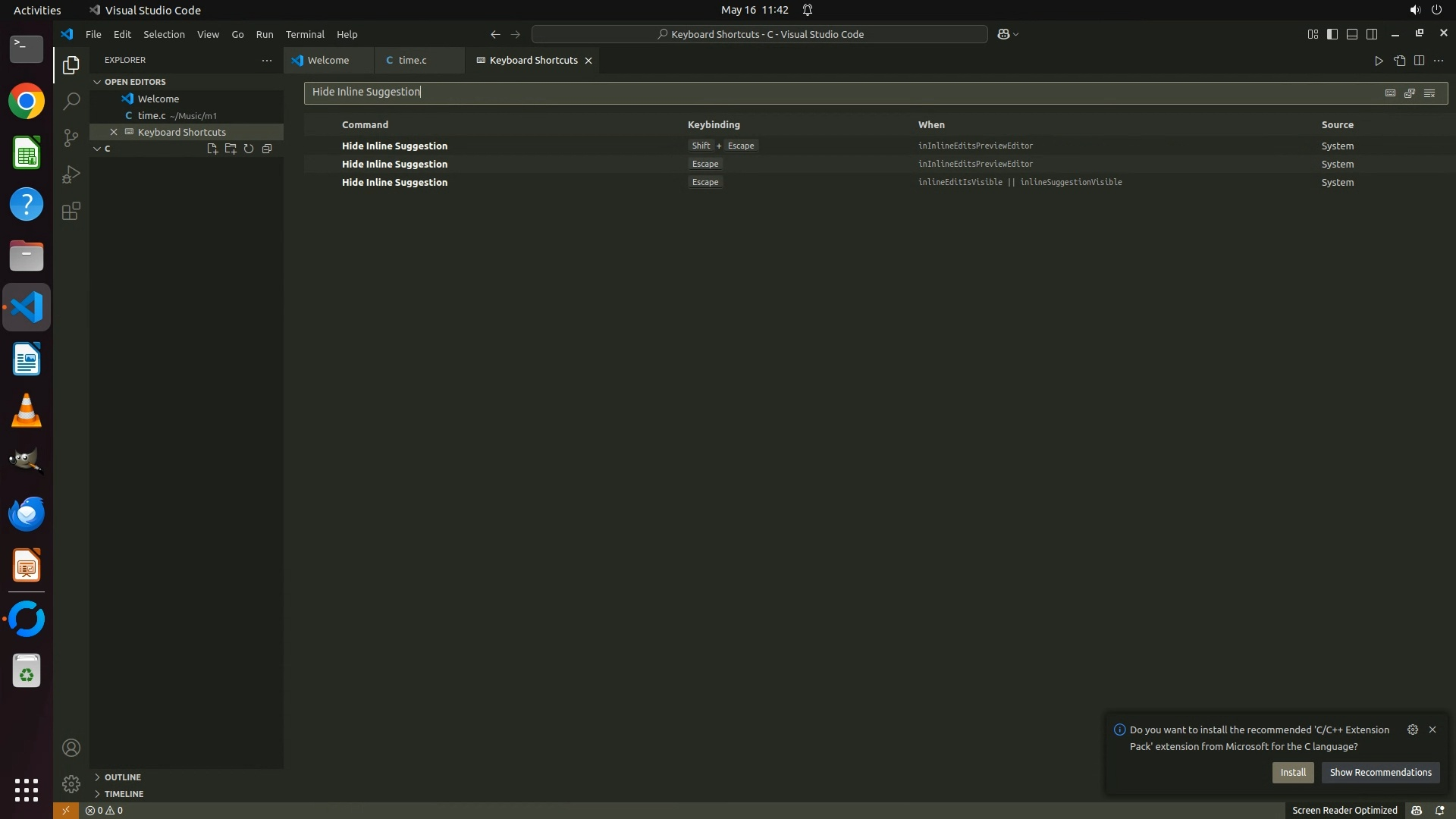Collapse the OPEN EDITORS section
Screen dimensions: 1456x819
134,82
